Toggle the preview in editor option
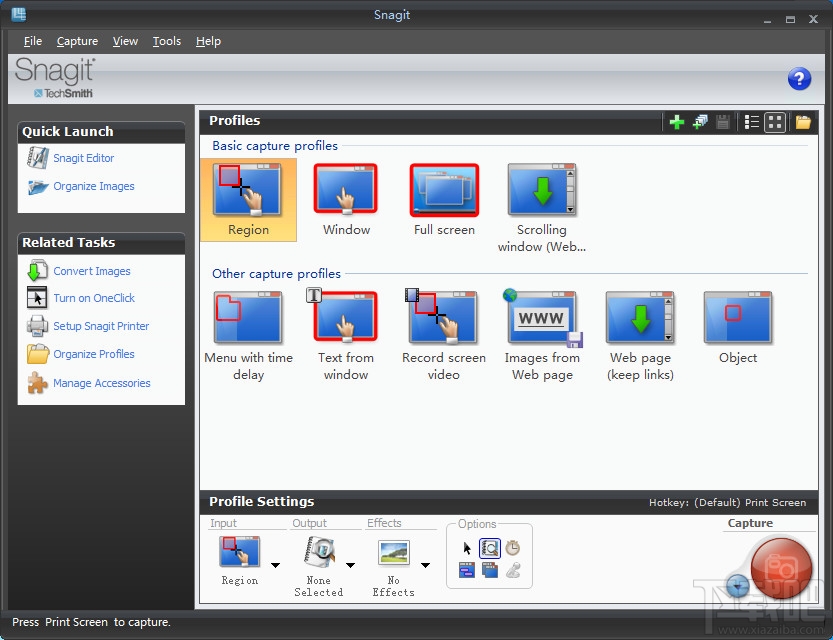Image resolution: width=833 pixels, height=640 pixels. [489, 548]
